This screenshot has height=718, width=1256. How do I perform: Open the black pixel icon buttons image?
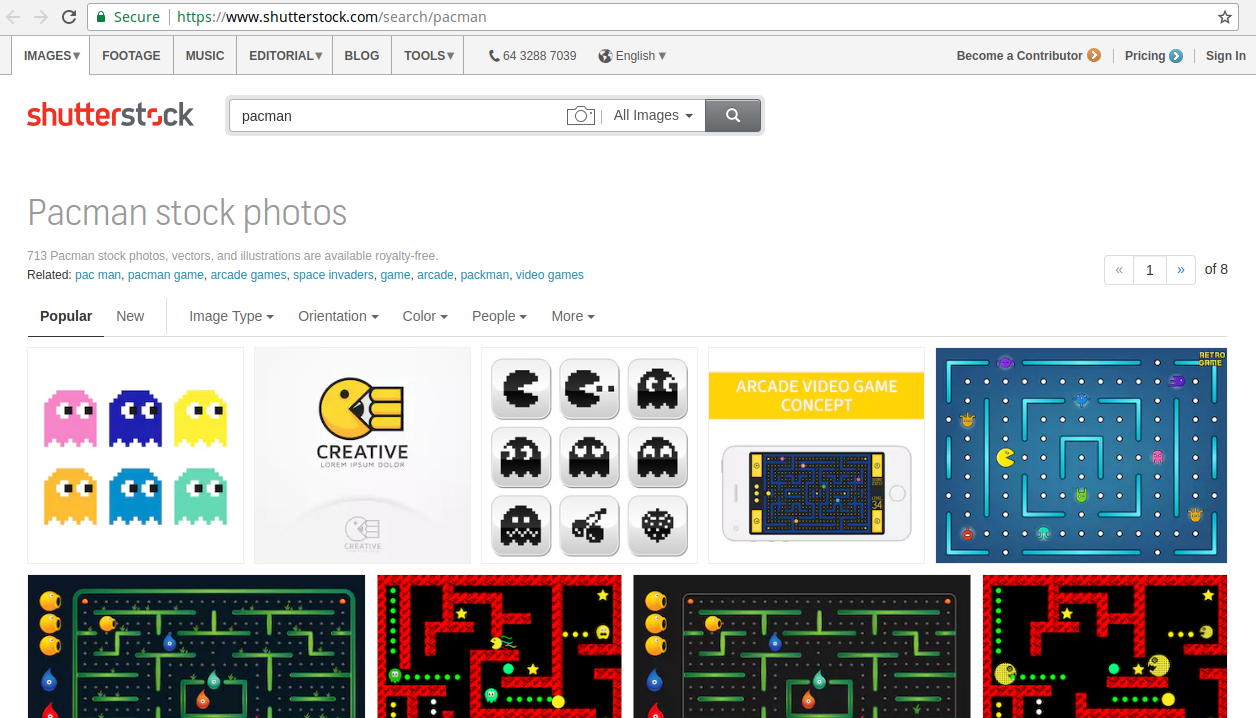pos(589,456)
